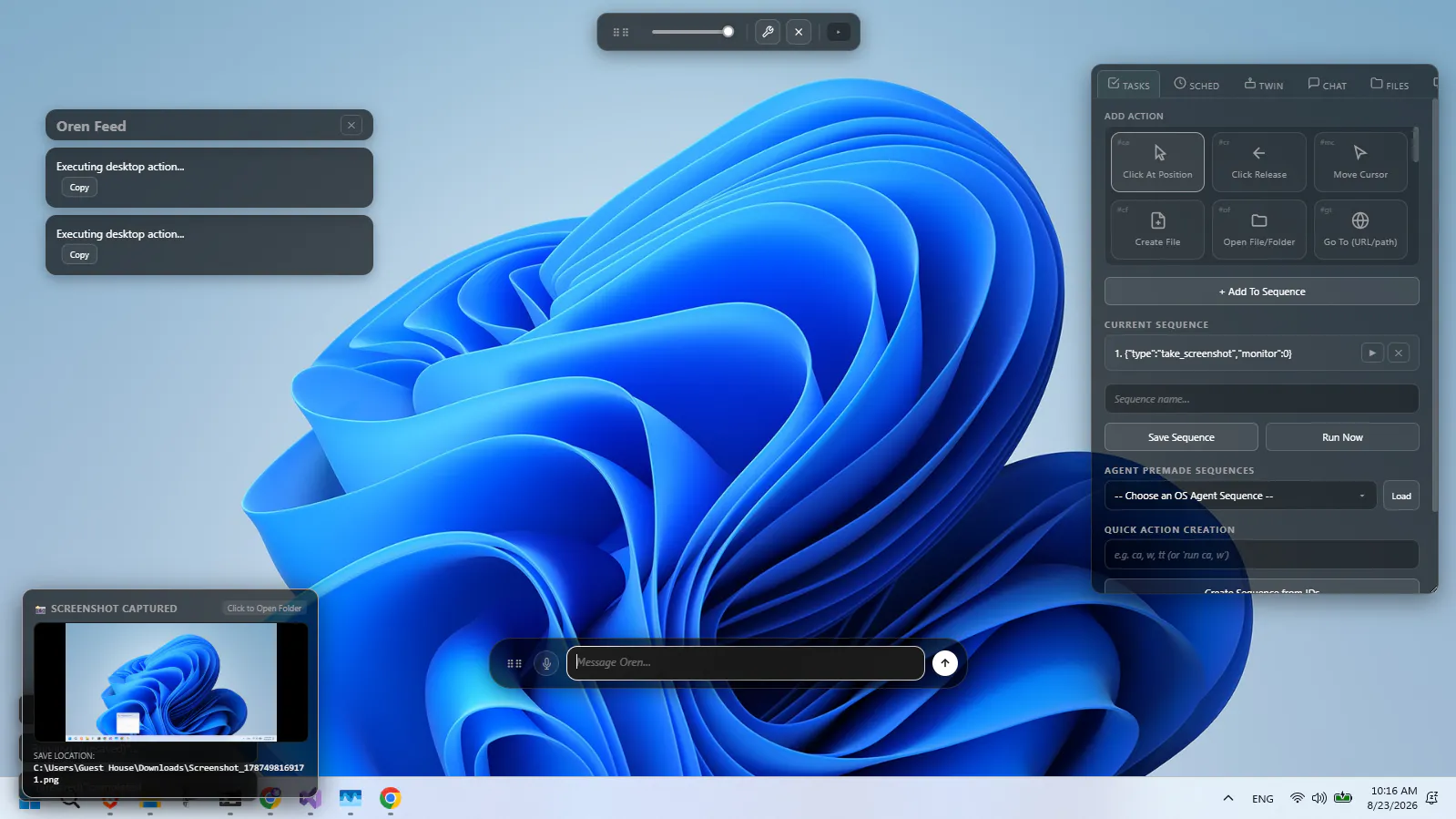This screenshot has width=1456, height=819.
Task: Remove the take_screenshot step from sequence
Action: pos(1399,353)
